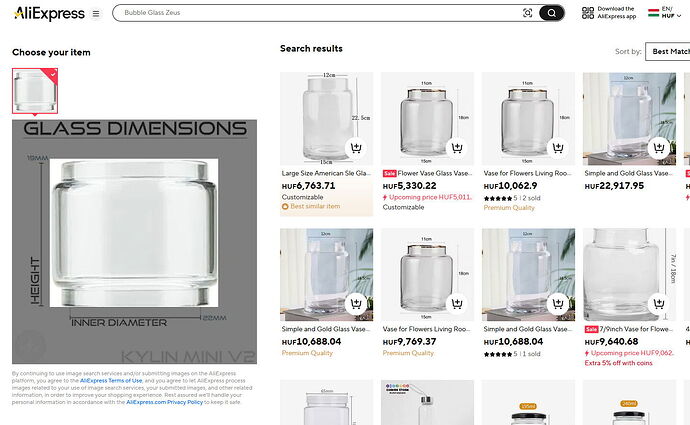Open the hamburger categories menu
Image resolution: width=690 pixels, height=425 pixels.
[95, 13]
